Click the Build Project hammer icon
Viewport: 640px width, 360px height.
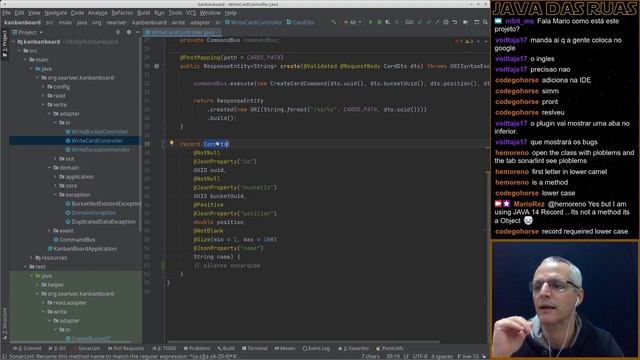point(334,22)
